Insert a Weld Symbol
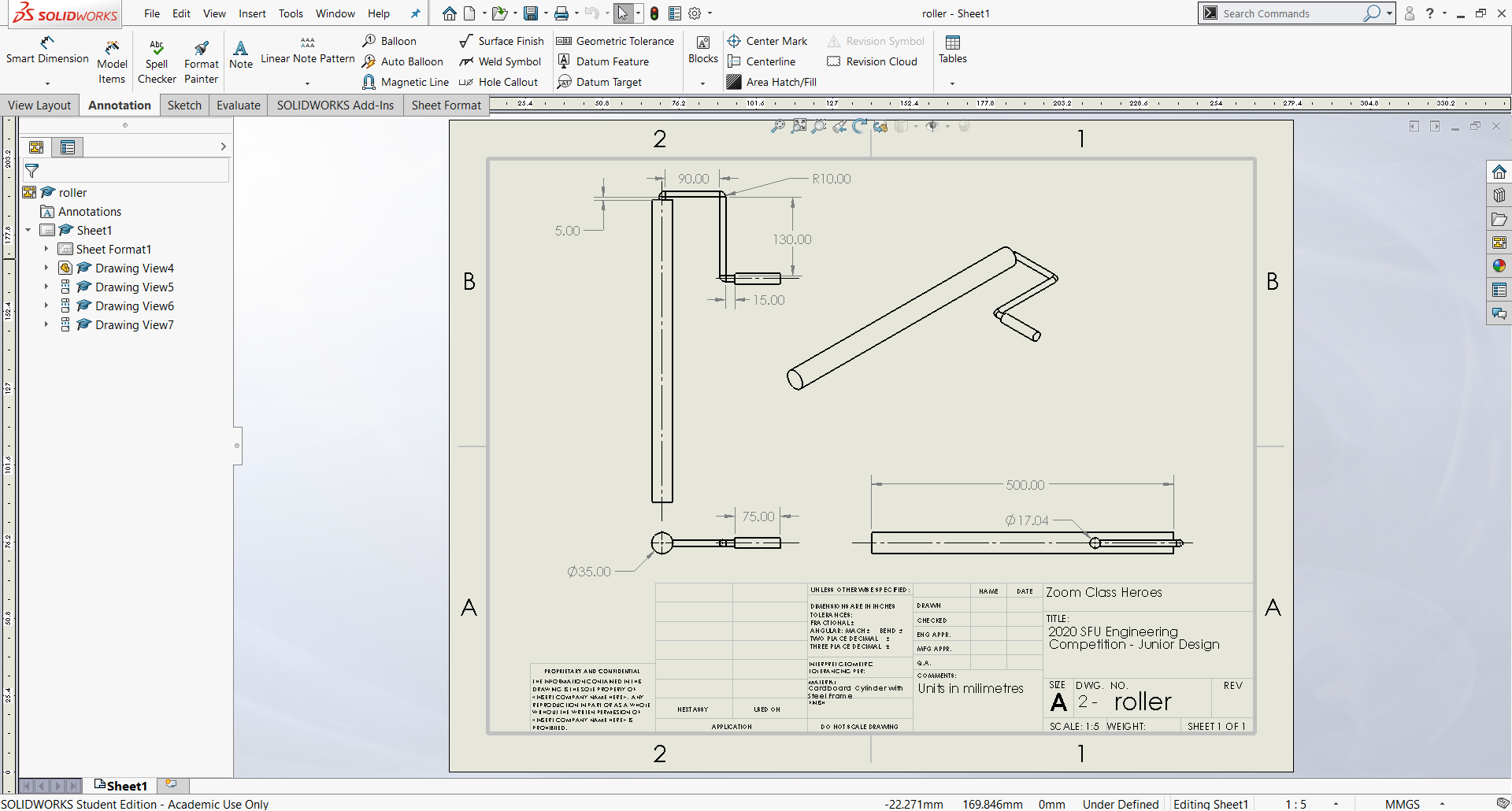 point(501,61)
